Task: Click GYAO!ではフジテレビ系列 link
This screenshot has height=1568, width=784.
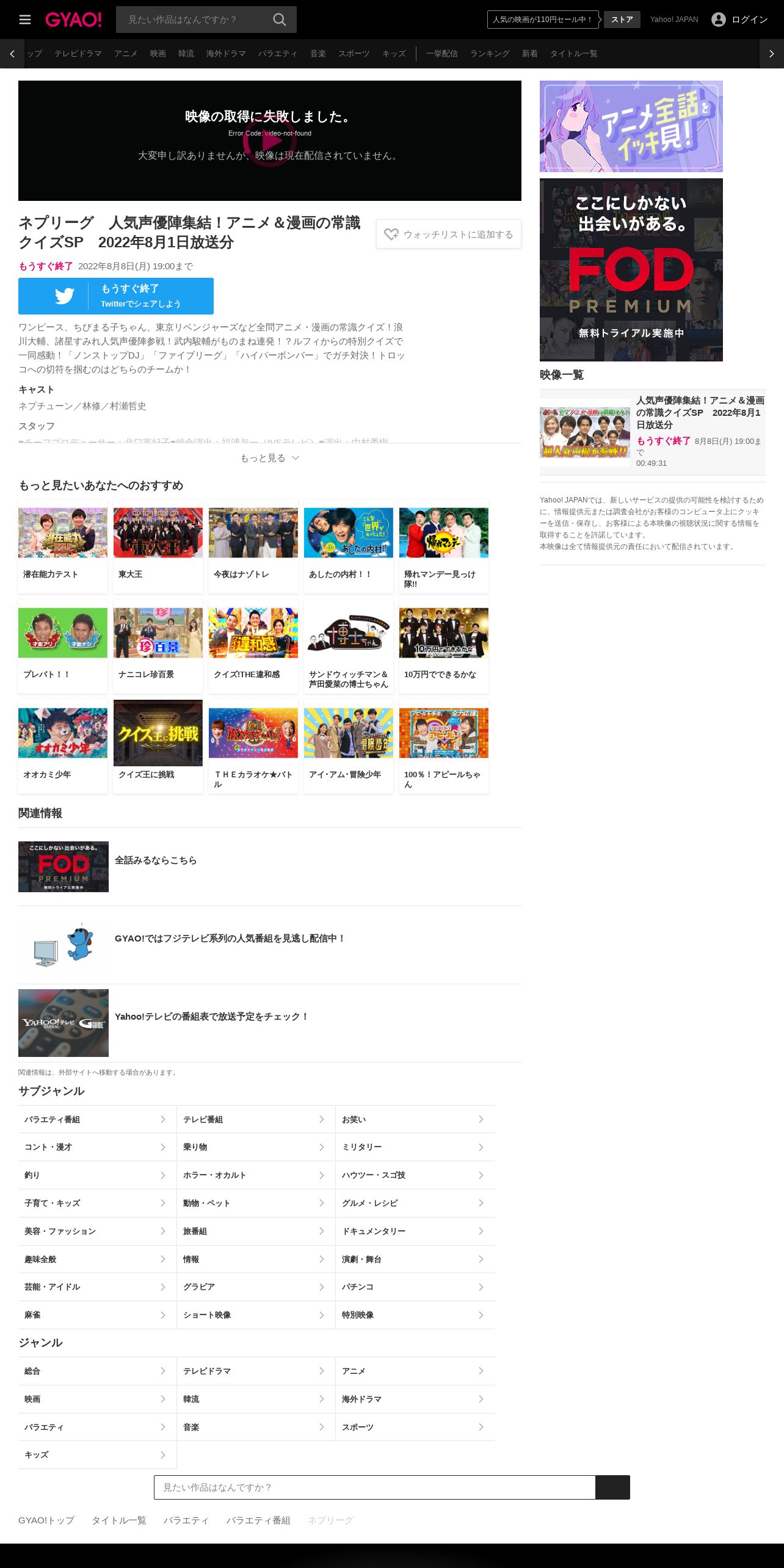Action: (230, 938)
